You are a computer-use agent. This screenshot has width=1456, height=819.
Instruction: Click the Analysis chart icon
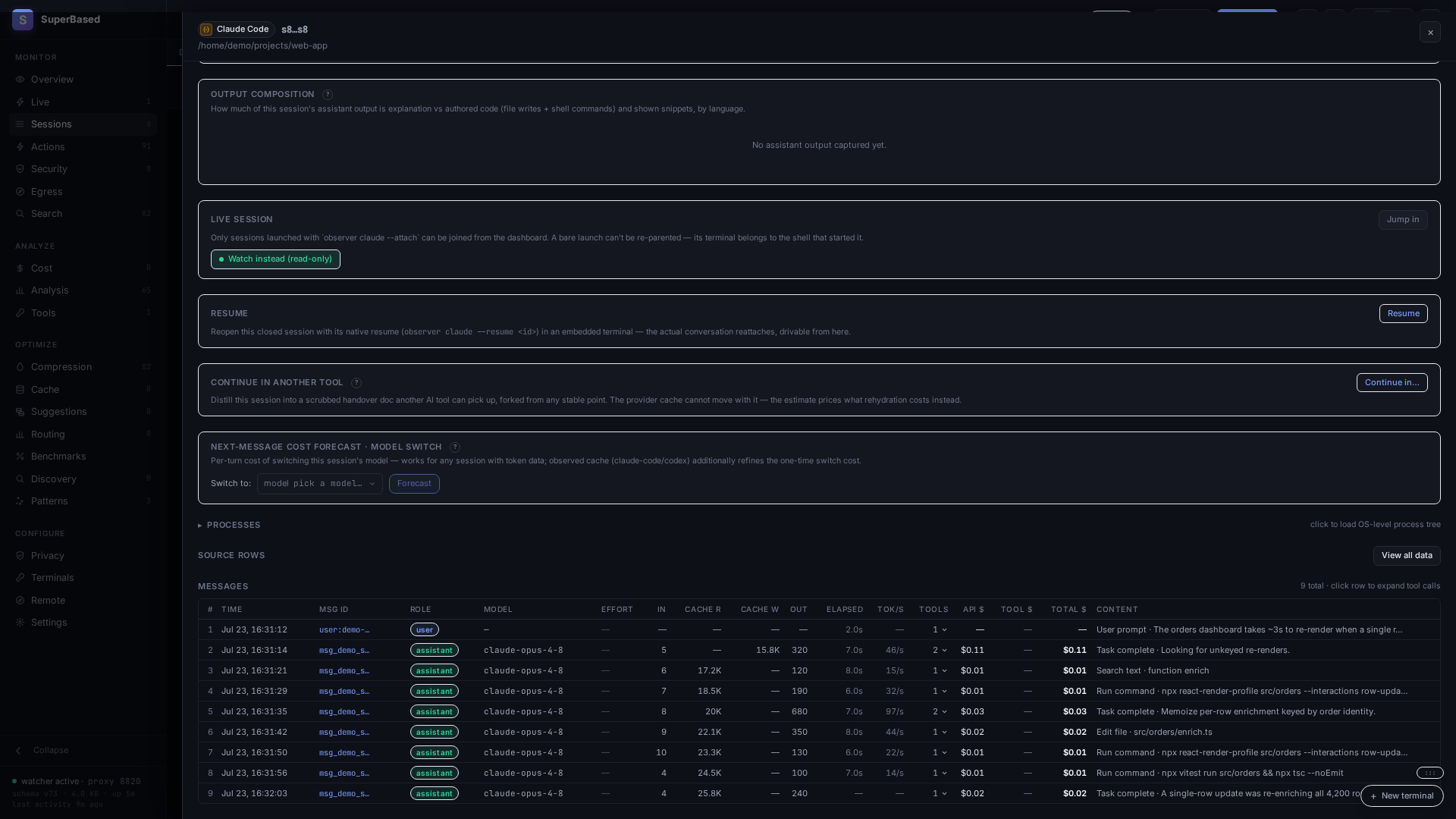tap(20, 290)
